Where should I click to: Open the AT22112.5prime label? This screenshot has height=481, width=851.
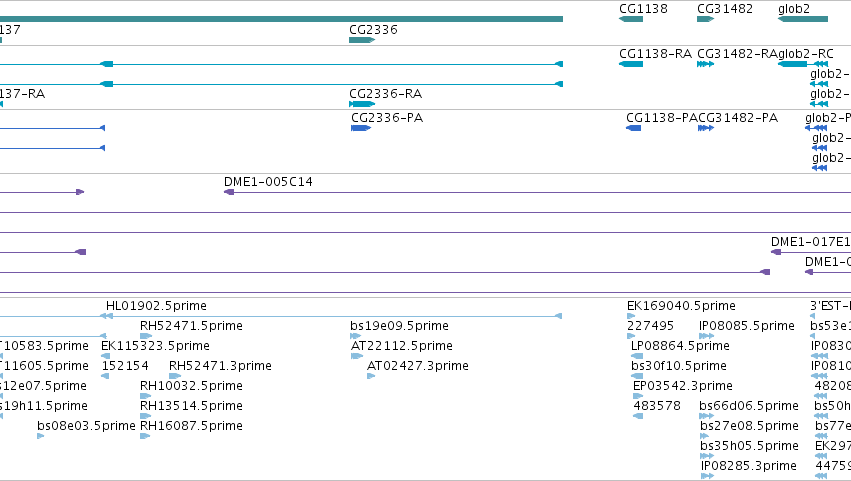click(402, 346)
